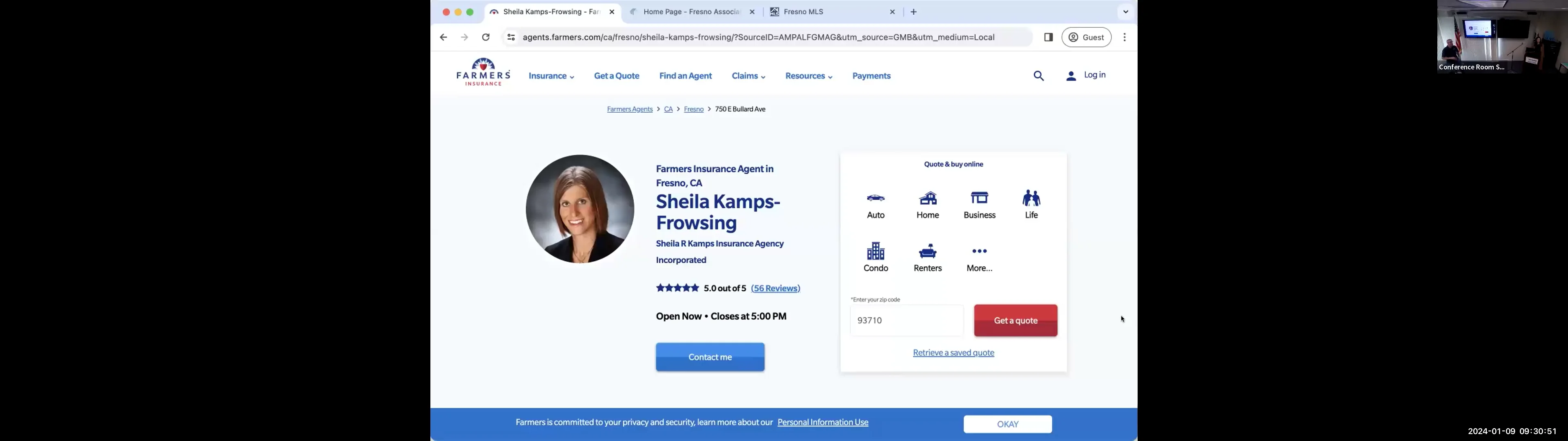
Task: Reload the page with the refresh icon
Action: coord(486,37)
